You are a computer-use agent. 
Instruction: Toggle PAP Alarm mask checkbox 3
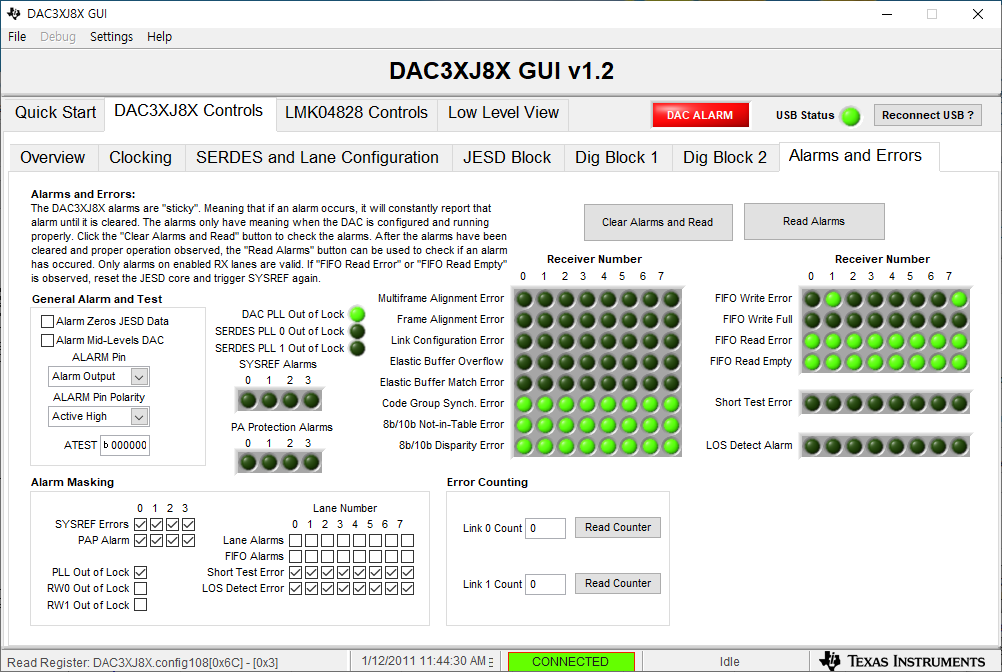188,540
